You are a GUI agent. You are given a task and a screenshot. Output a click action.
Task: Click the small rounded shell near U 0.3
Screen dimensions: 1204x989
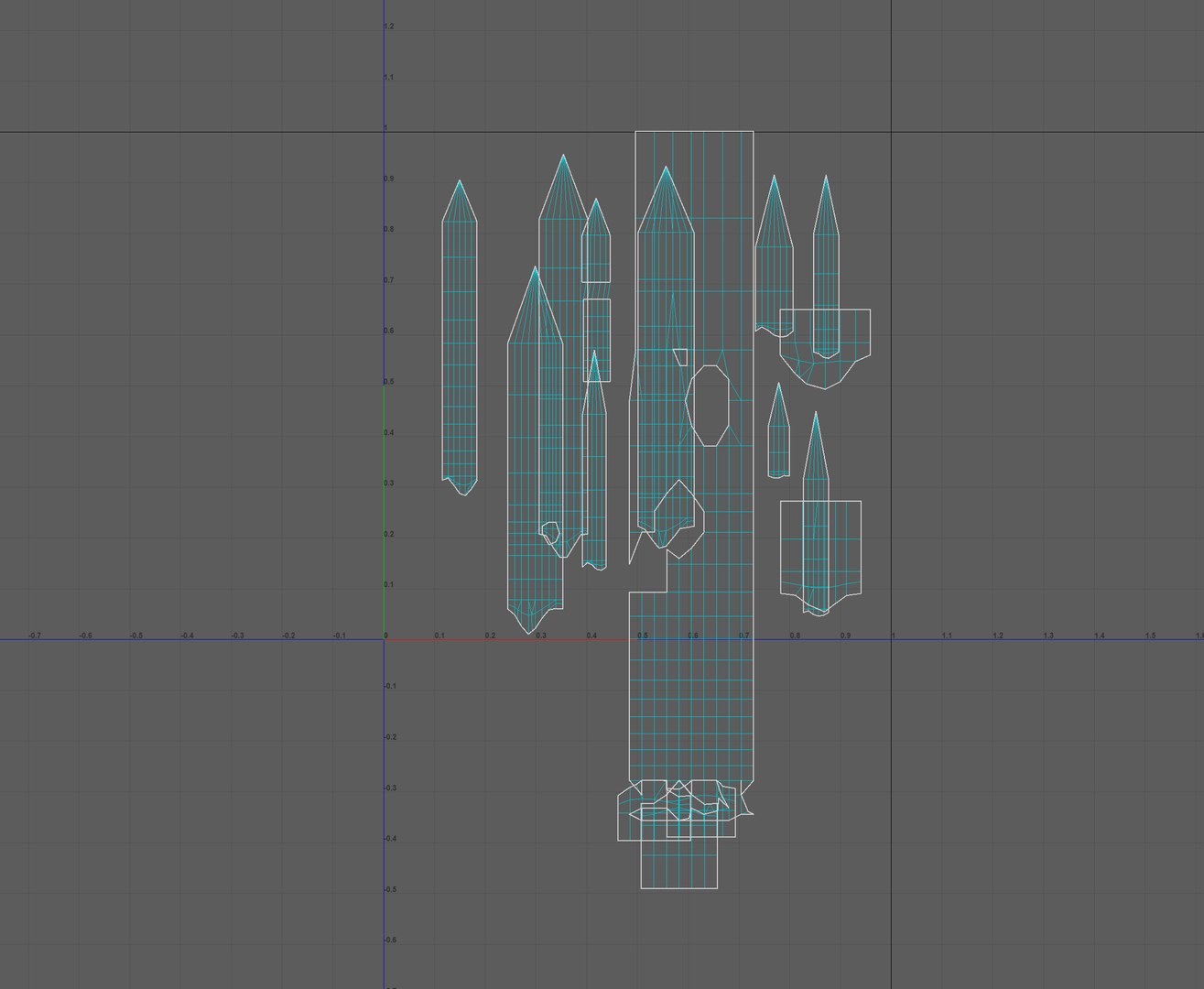550,532
